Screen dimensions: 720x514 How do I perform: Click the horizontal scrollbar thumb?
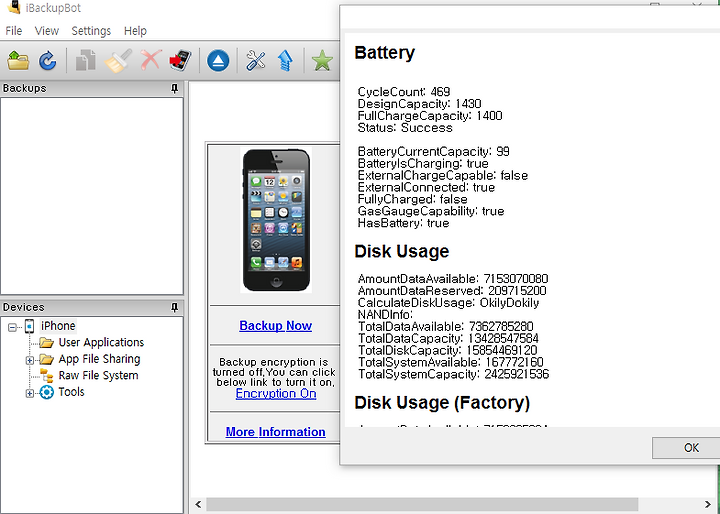[422, 504]
